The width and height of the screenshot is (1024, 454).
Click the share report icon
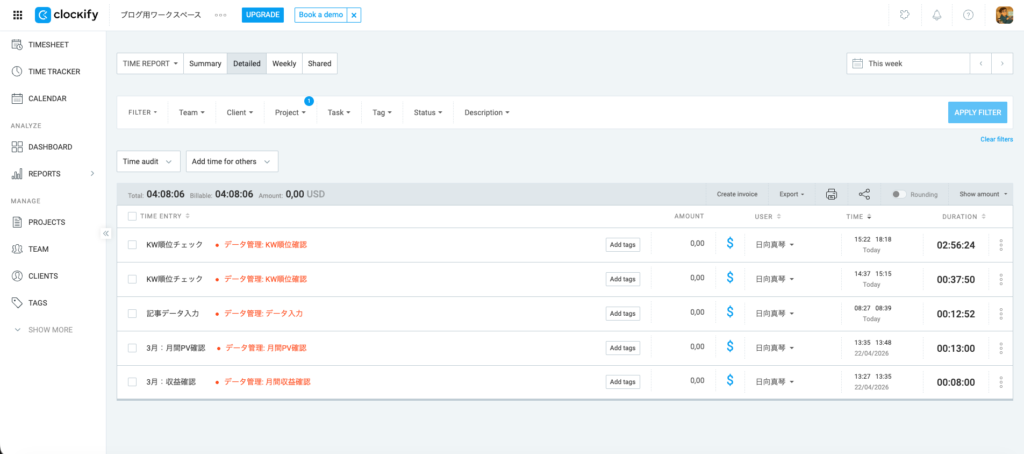[865, 194]
